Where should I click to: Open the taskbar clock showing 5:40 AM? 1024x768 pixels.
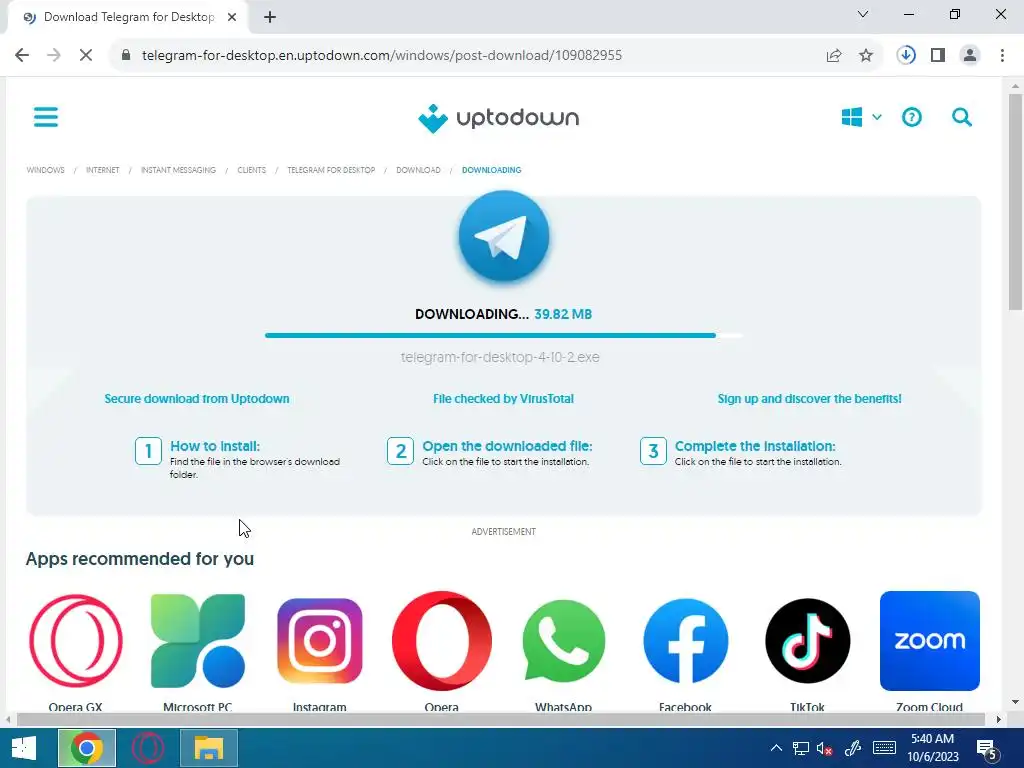pyautogui.click(x=933, y=748)
